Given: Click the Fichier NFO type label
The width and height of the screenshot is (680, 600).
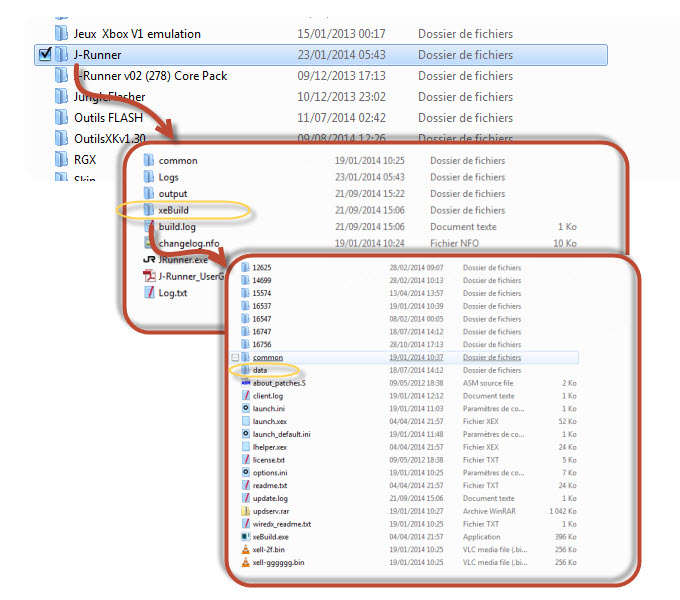Looking at the screenshot, I should coord(454,244).
